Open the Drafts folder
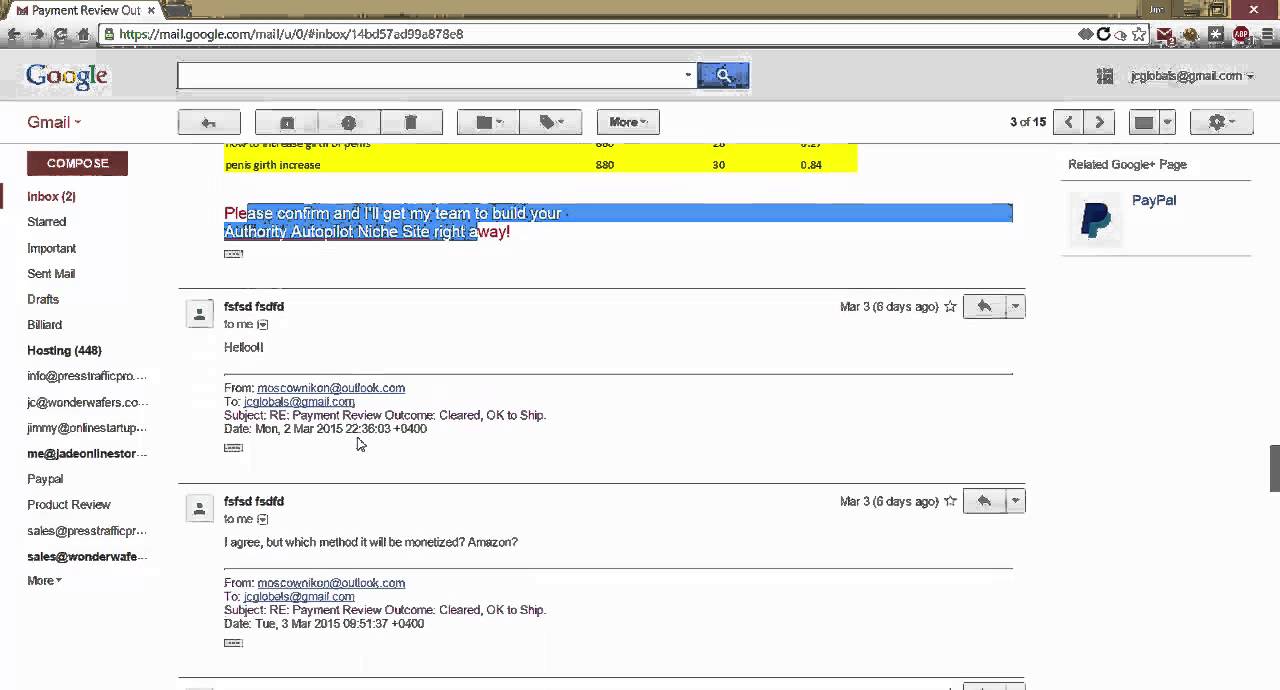 coord(43,299)
